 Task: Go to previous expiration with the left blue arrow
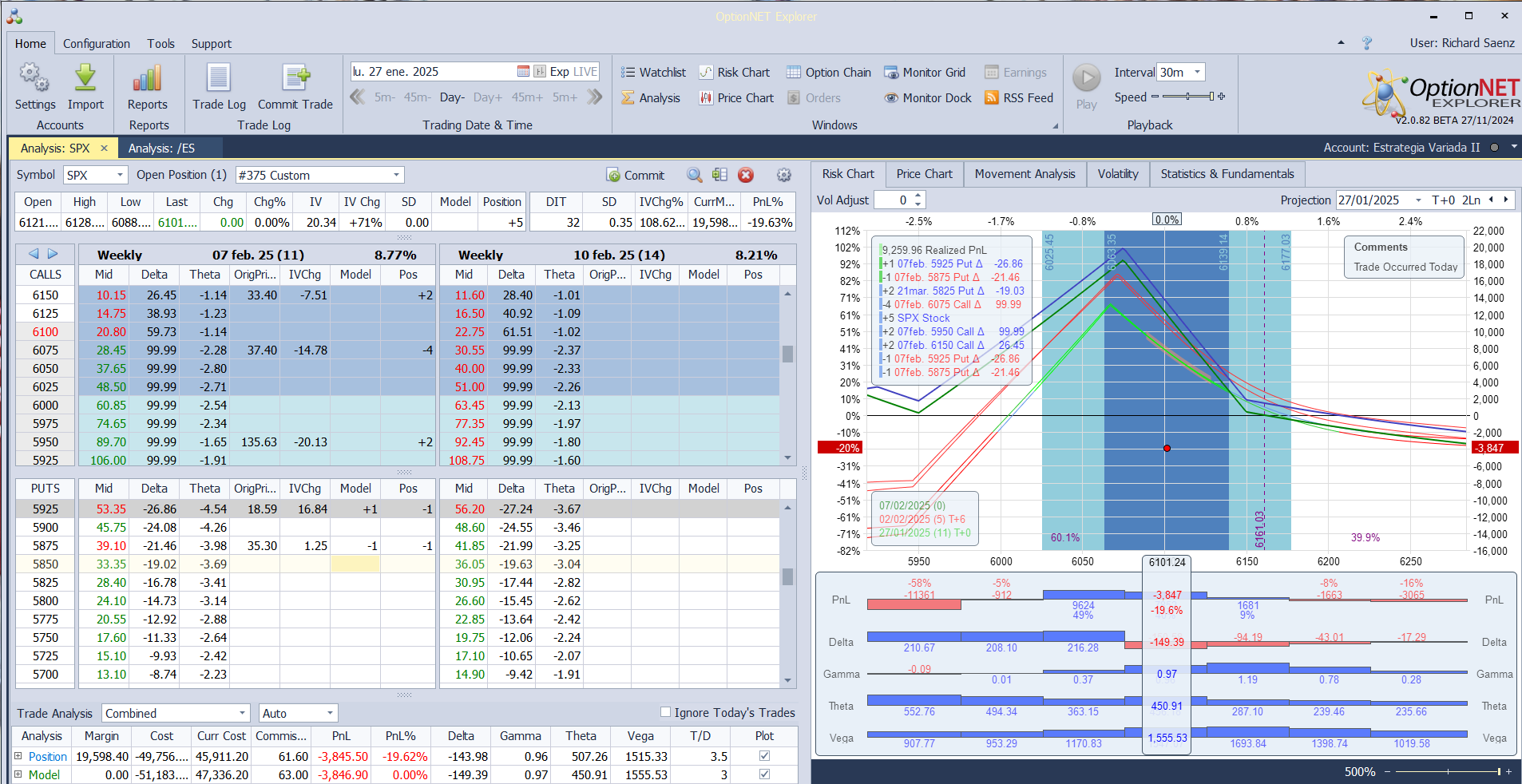[x=34, y=254]
